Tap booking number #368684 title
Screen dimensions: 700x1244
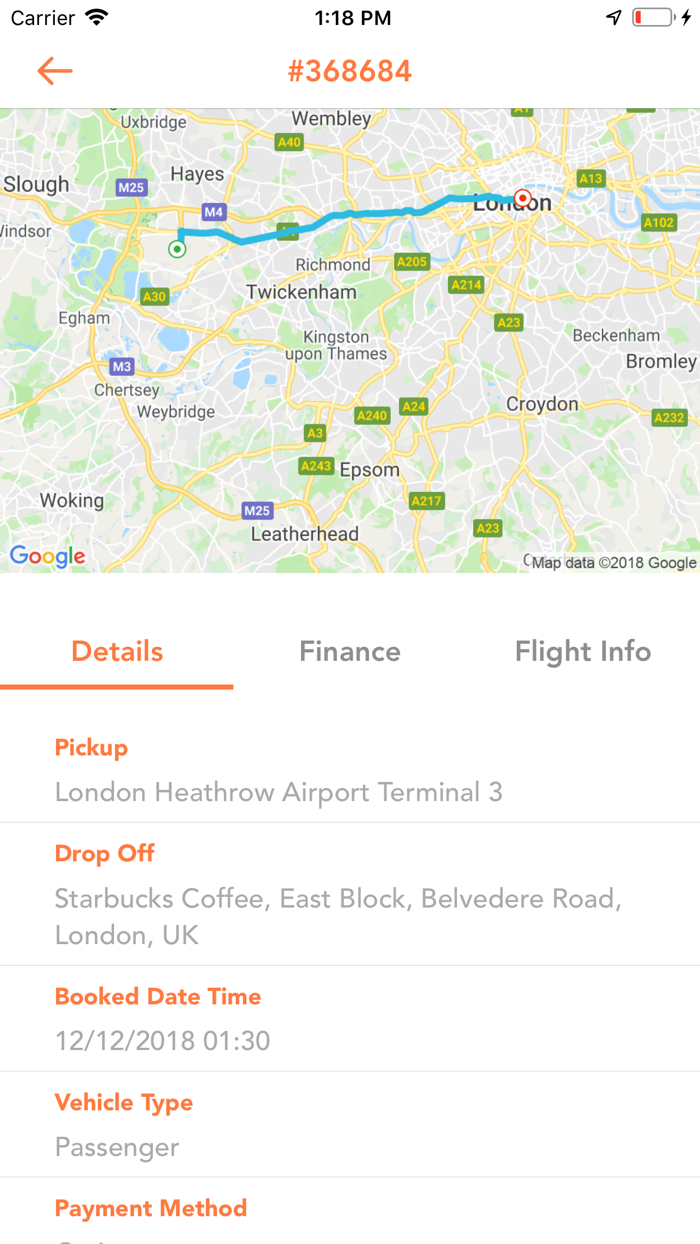[350, 71]
